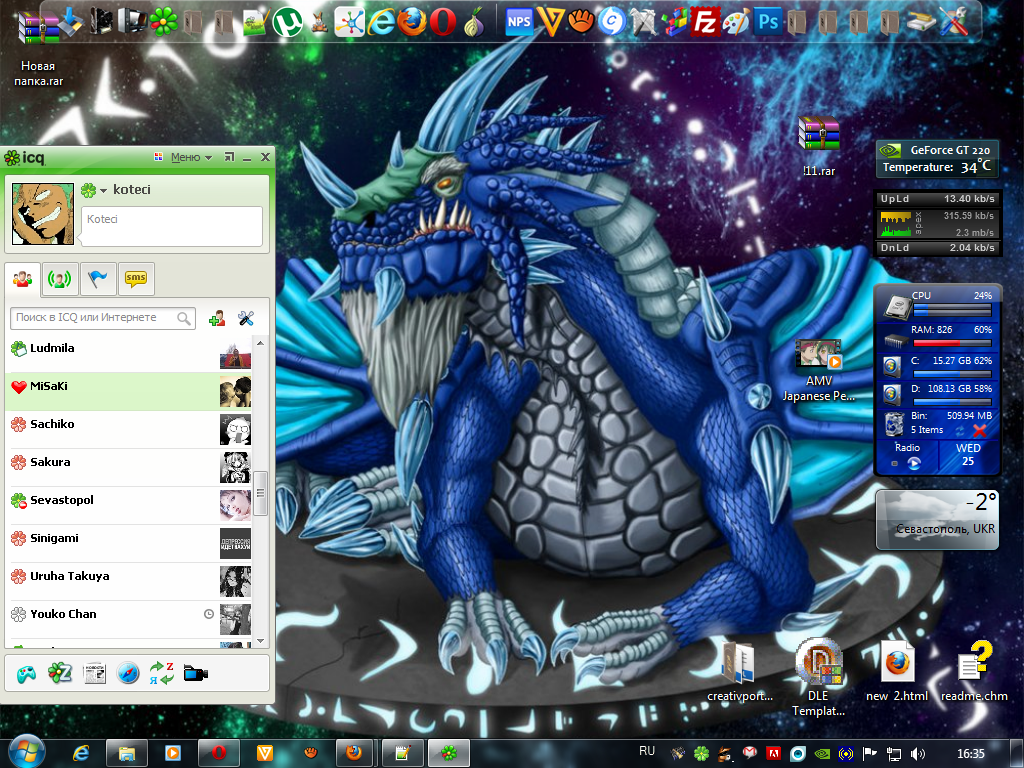The image size is (1024, 768).
Task: Open new 2.html desktop file
Action: pyautogui.click(x=897, y=671)
